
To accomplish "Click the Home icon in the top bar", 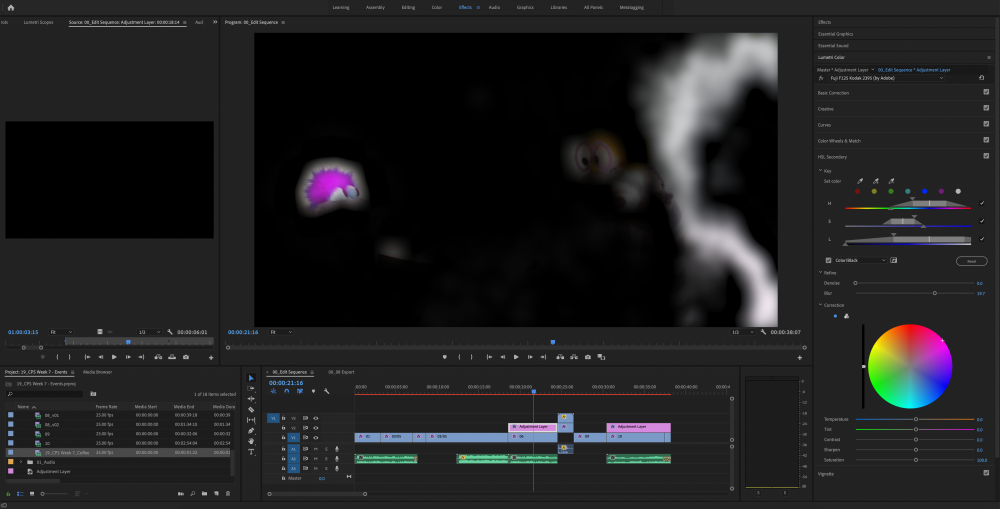I will (x=11, y=7).
